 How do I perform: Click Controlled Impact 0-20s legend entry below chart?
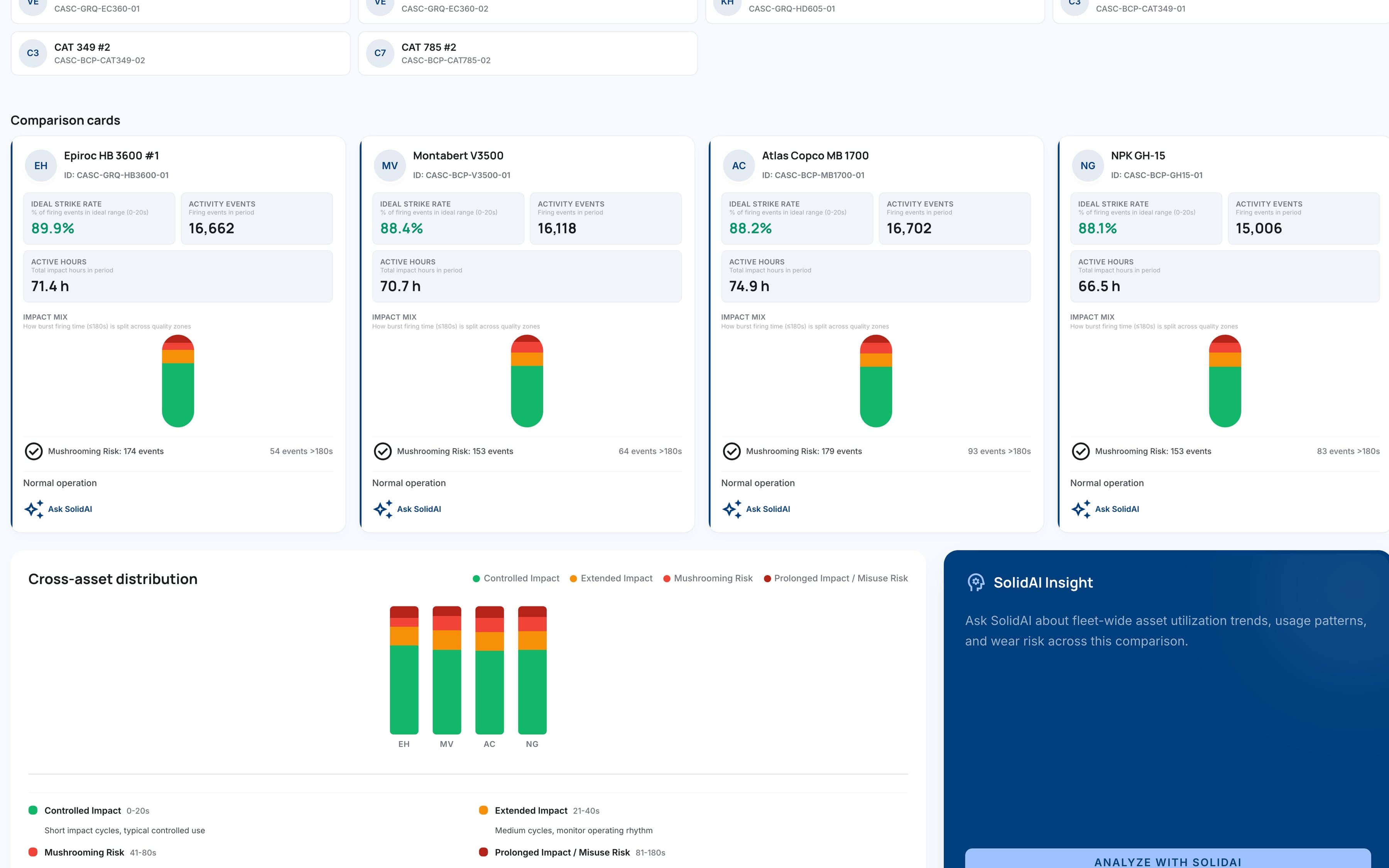[x=89, y=811]
